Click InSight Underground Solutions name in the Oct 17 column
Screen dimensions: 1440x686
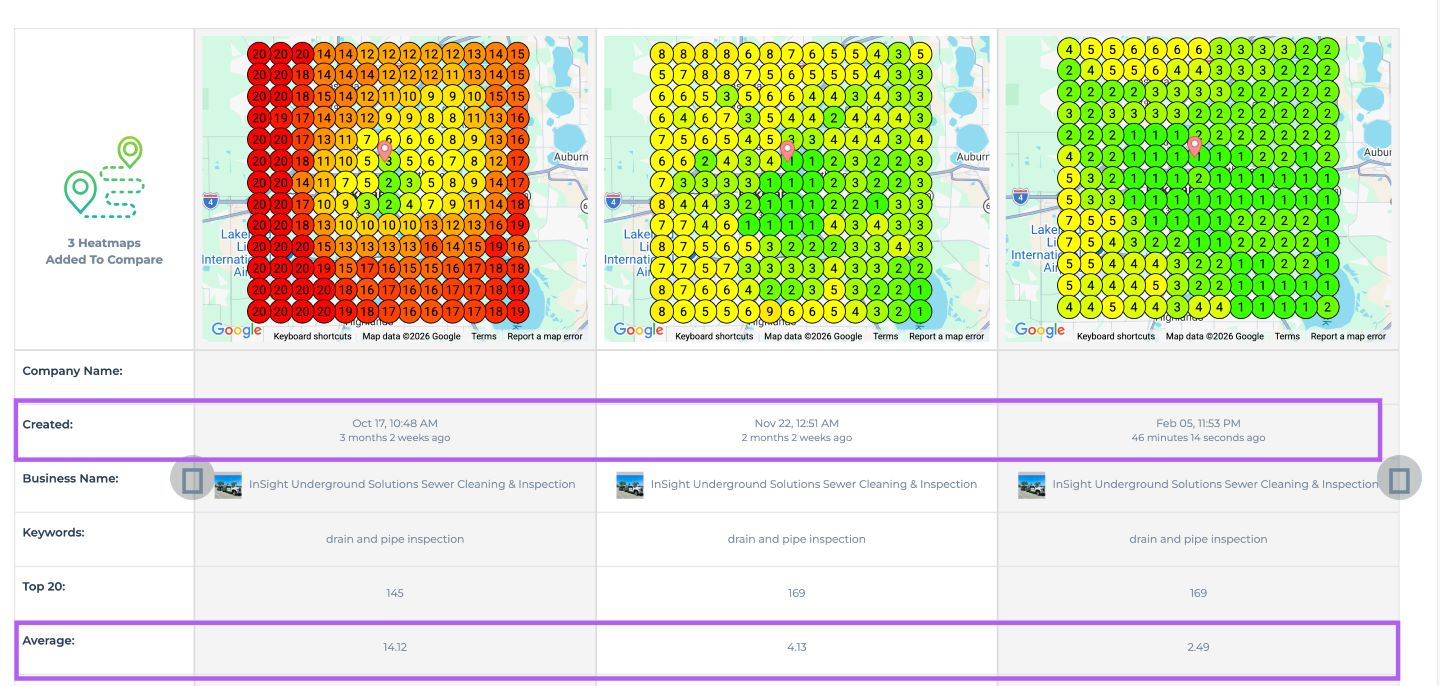pyautogui.click(x=412, y=484)
